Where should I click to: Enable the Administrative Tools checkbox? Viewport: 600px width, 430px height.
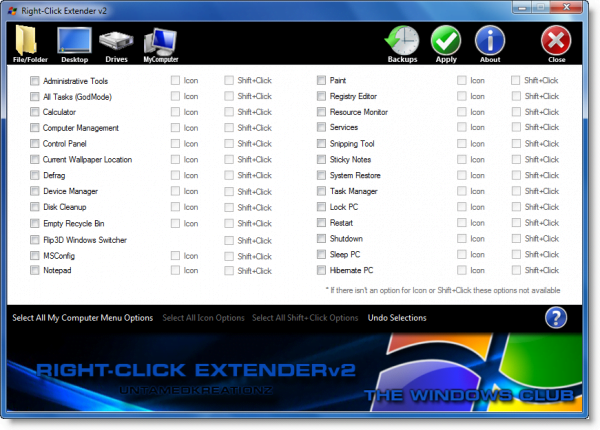[x=35, y=81]
